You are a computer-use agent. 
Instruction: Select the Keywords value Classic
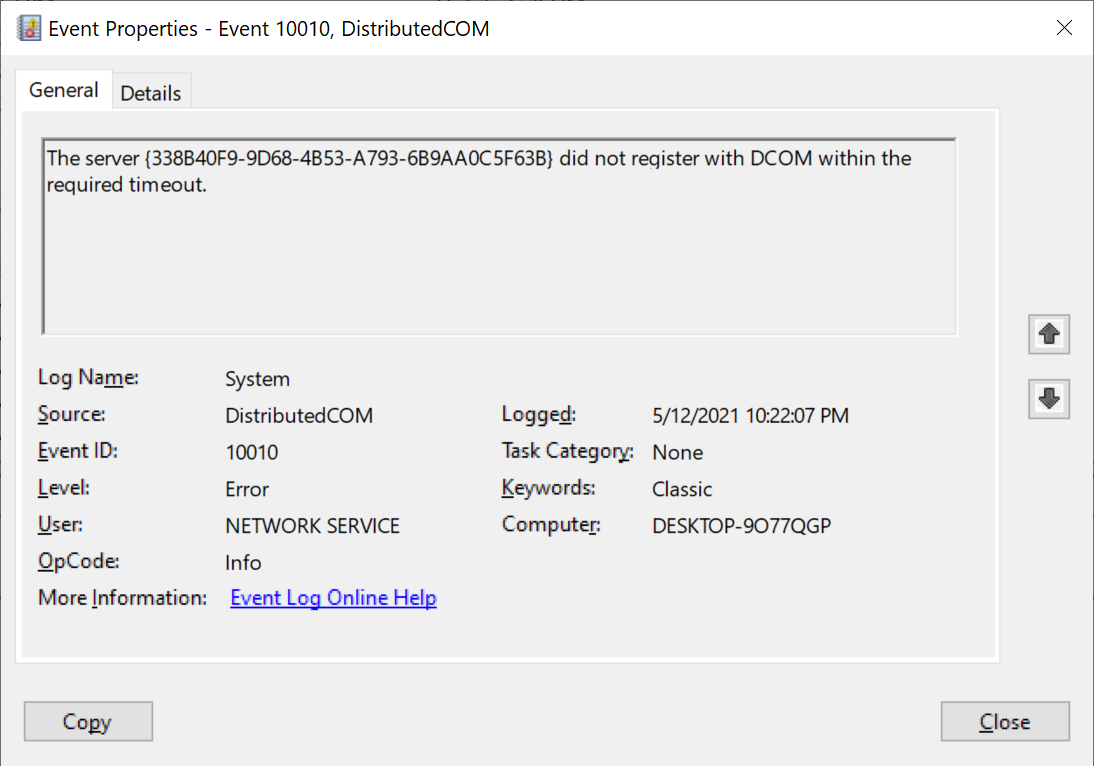pos(682,489)
